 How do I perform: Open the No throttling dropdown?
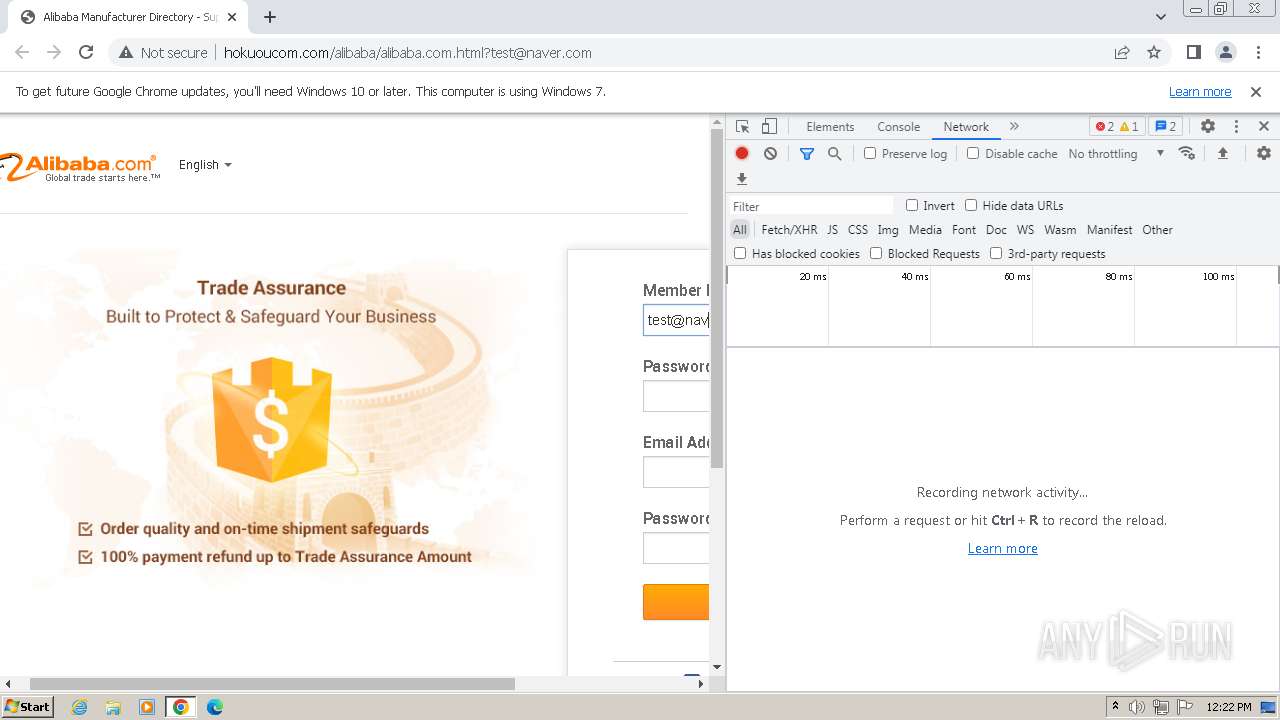click(x=1116, y=153)
